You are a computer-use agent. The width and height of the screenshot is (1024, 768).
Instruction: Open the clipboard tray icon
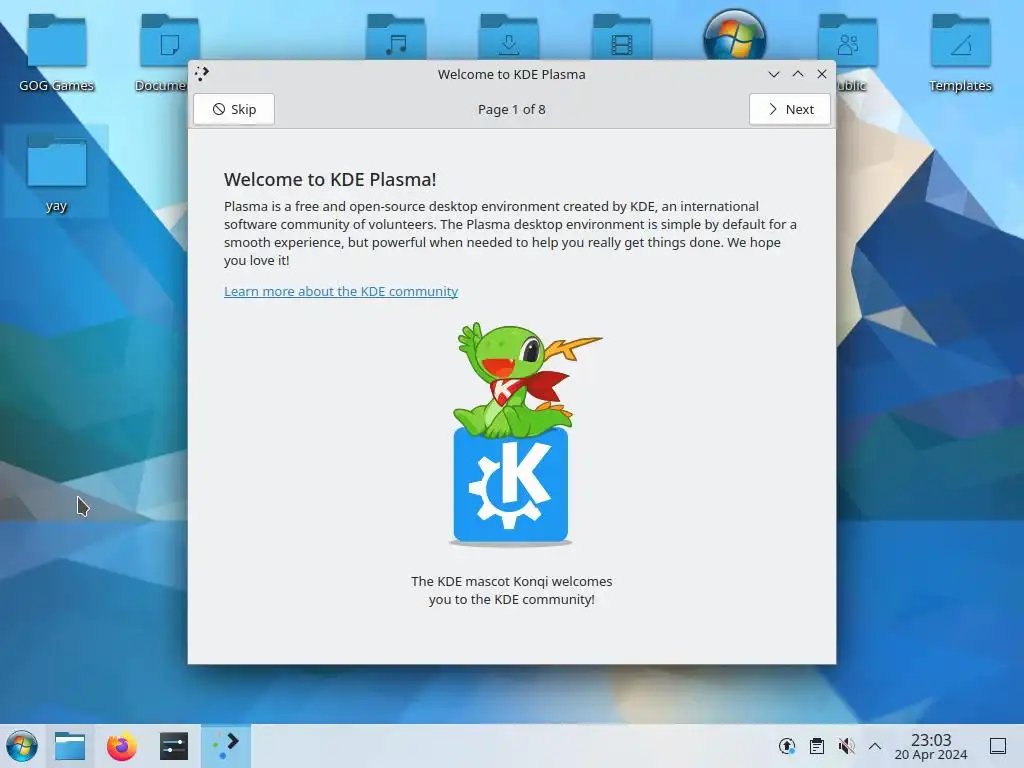pyautogui.click(x=816, y=746)
